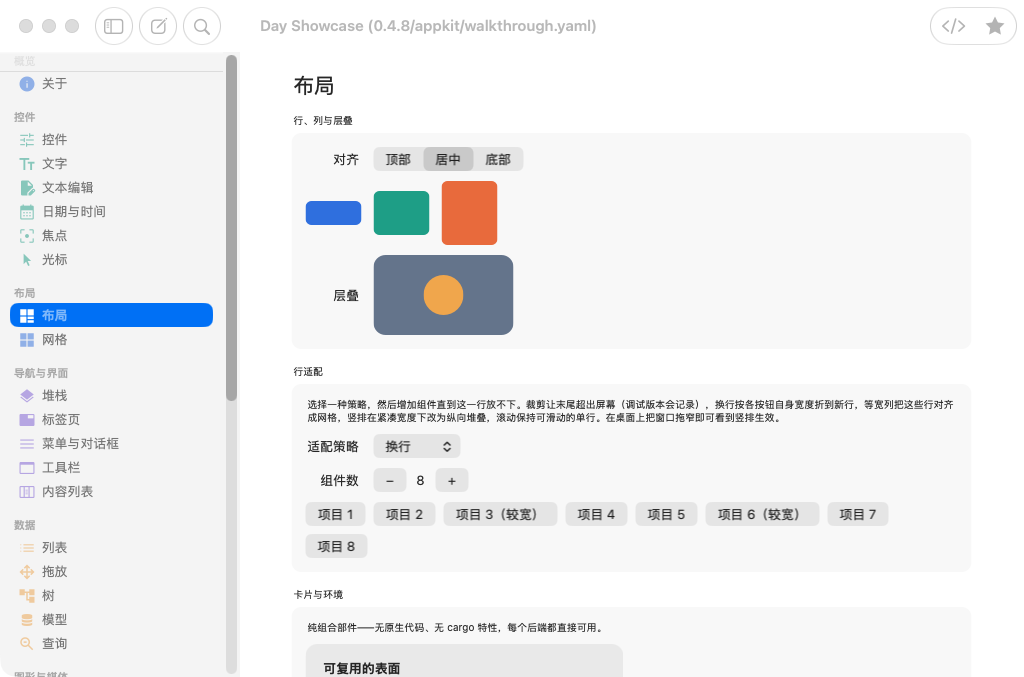Show source code via the </> icon

point(953,26)
